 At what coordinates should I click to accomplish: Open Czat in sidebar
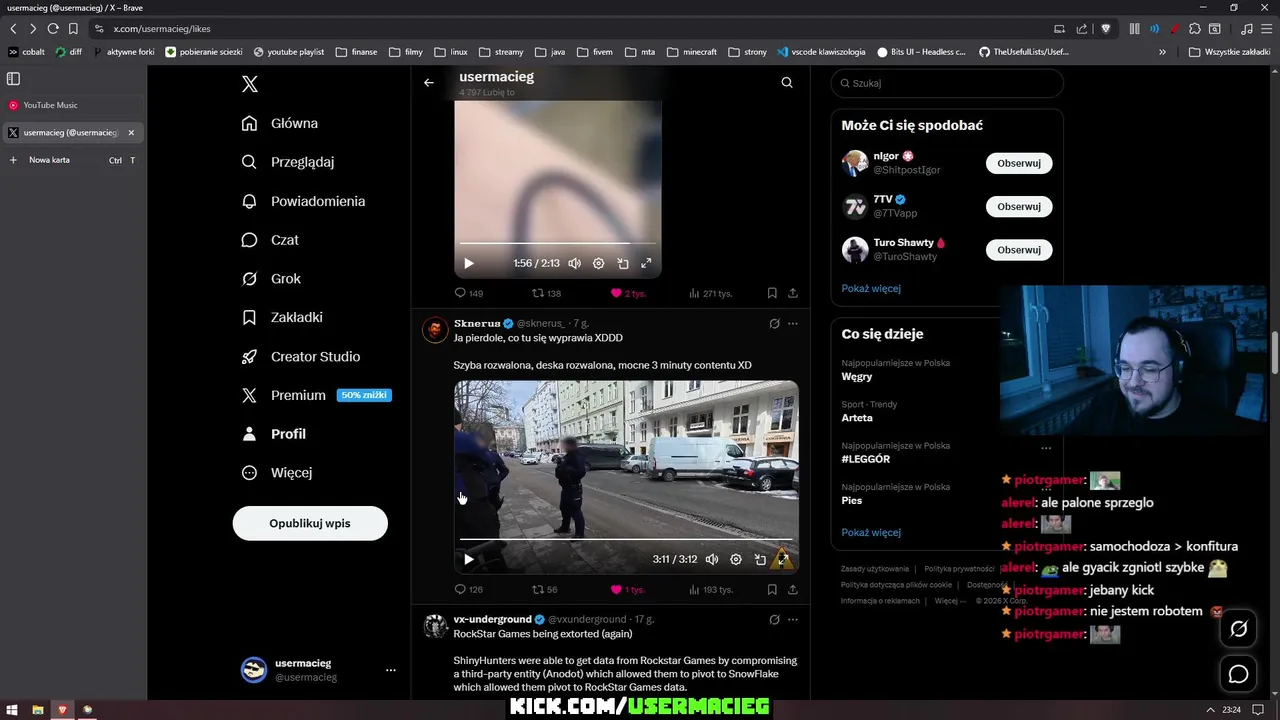click(270, 240)
